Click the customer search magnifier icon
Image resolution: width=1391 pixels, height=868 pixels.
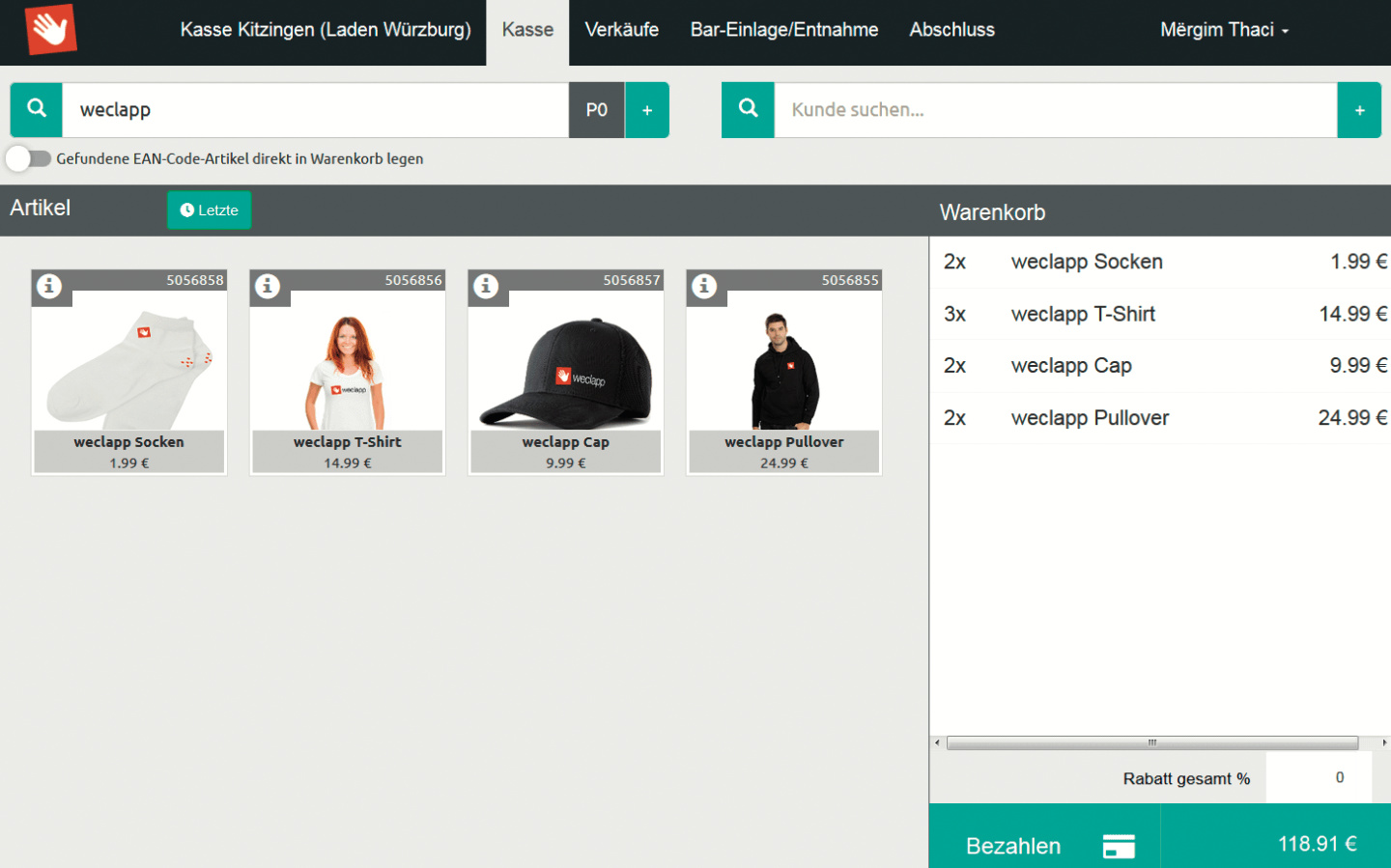coord(748,109)
